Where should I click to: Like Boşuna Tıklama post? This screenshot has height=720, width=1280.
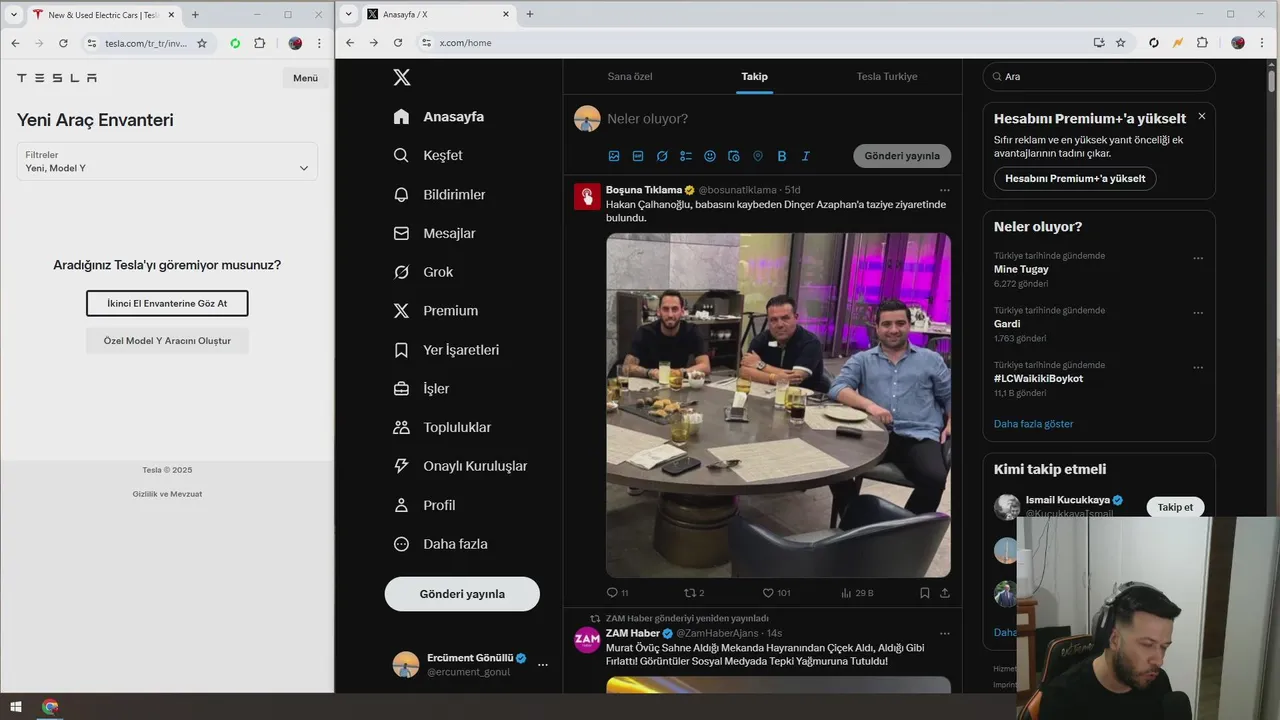tap(776, 593)
